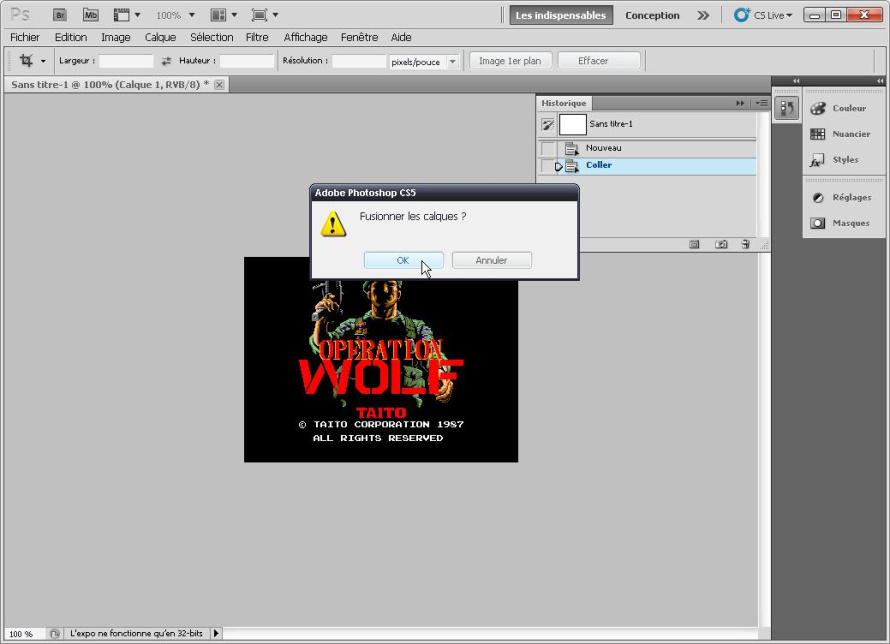Collapse the Historique panel with double arrows
Screen dimensions: 890x644
(x=740, y=103)
